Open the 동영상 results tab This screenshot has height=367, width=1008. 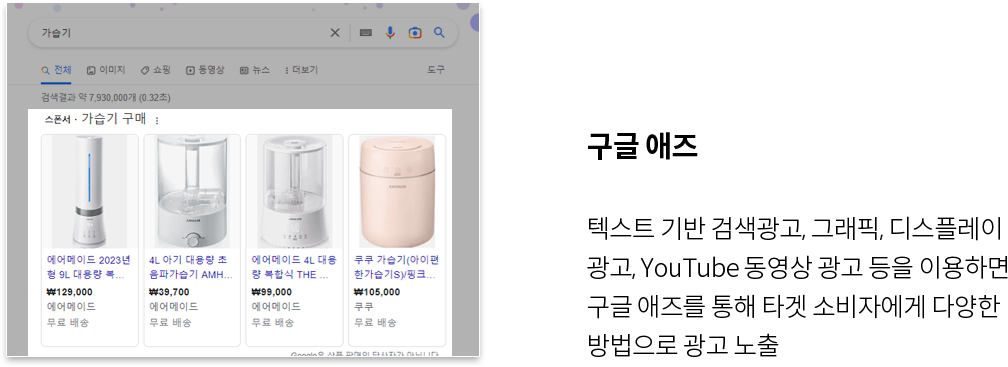(205, 70)
